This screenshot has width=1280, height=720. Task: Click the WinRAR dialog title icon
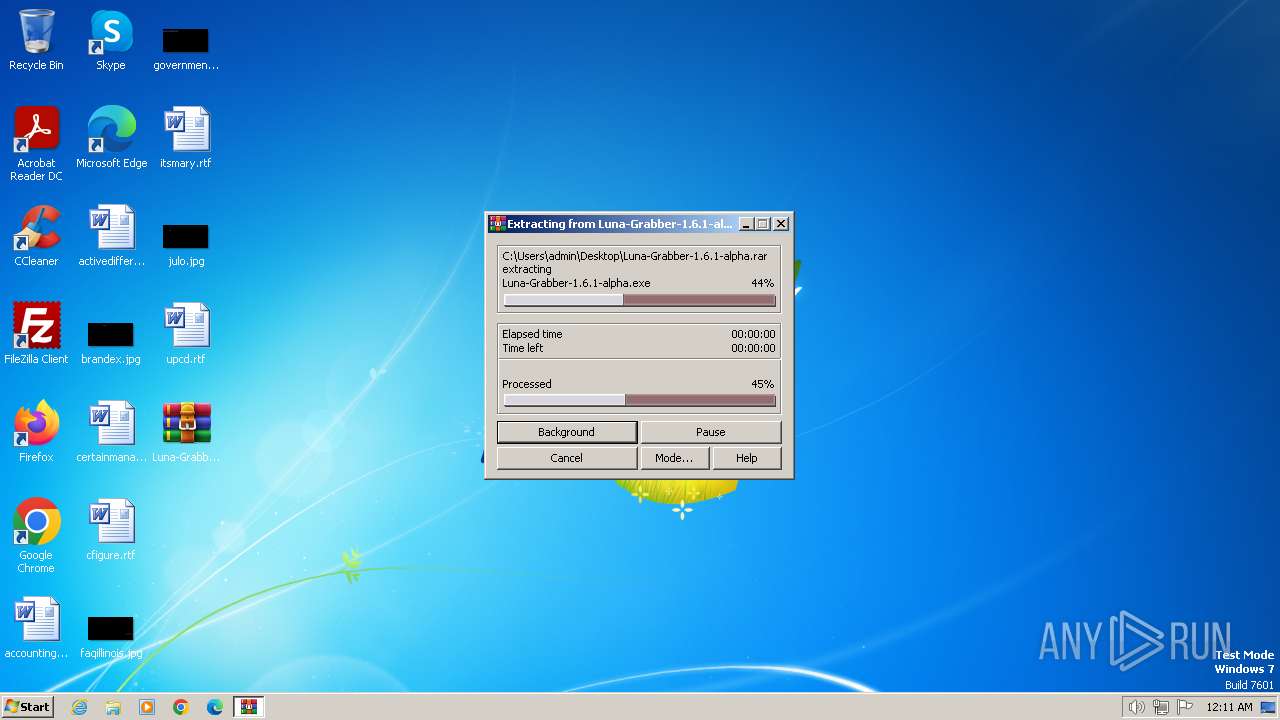tap(497, 224)
